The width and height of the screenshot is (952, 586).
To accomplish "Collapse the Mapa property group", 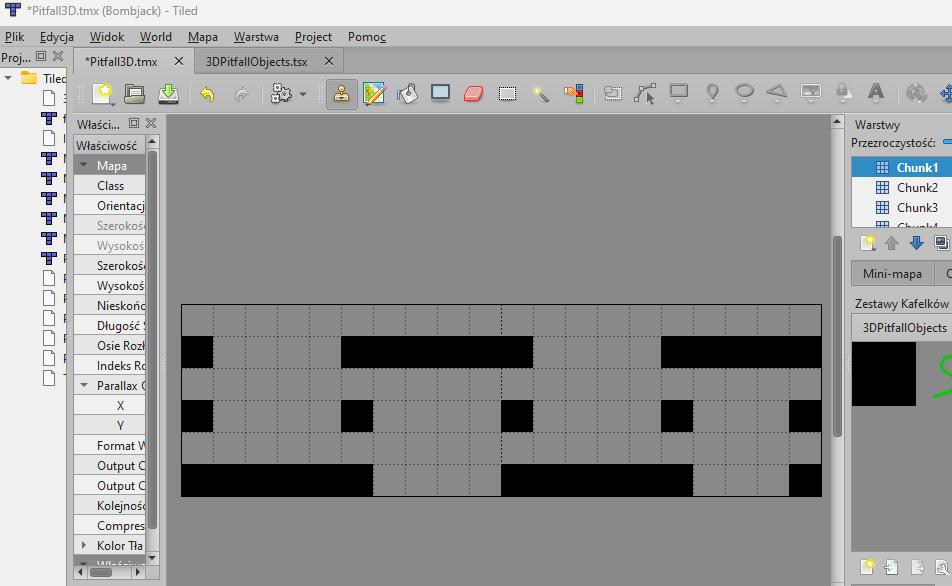I will click(x=84, y=166).
